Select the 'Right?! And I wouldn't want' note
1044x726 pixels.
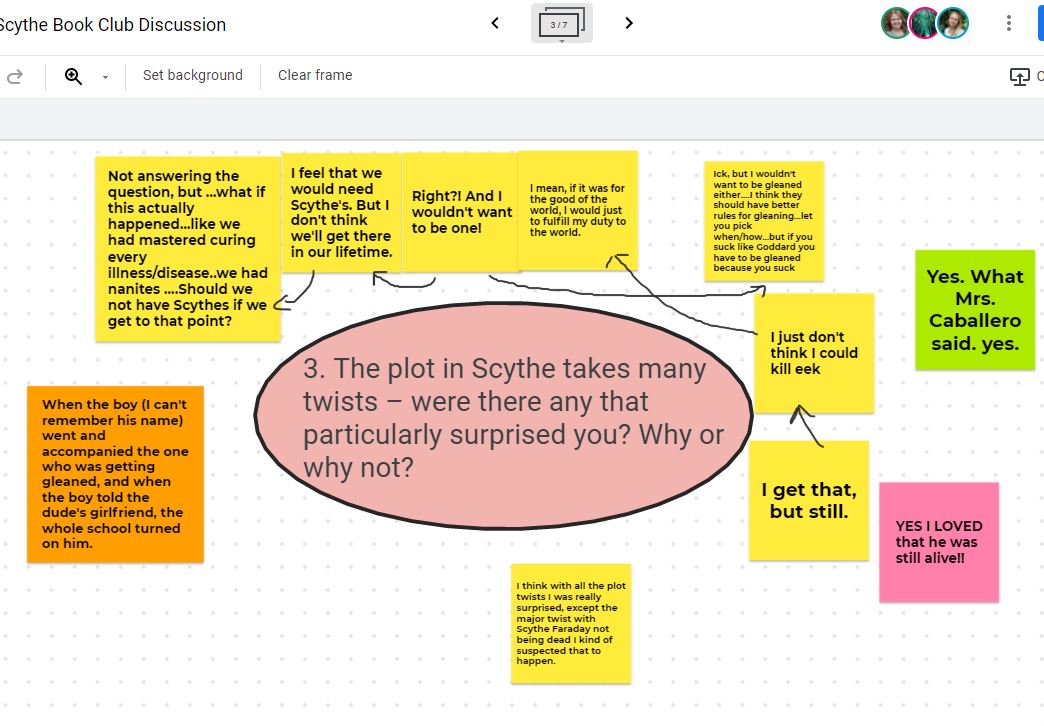461,212
